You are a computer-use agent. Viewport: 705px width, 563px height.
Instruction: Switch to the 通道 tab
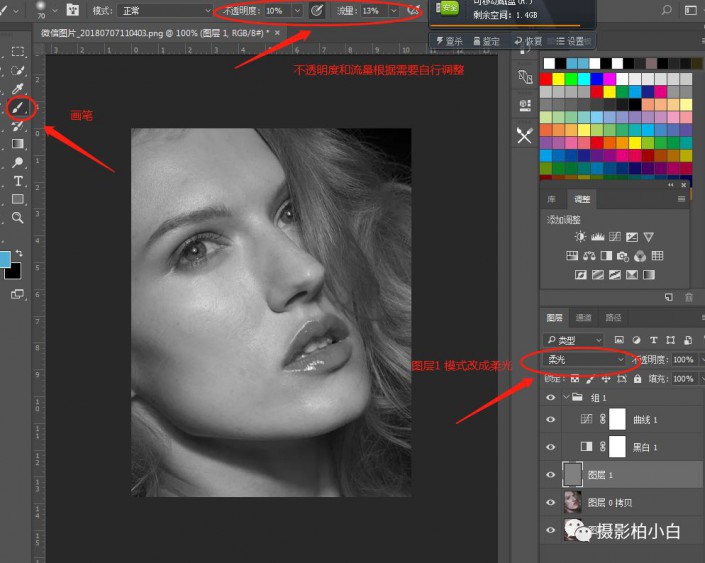click(584, 318)
